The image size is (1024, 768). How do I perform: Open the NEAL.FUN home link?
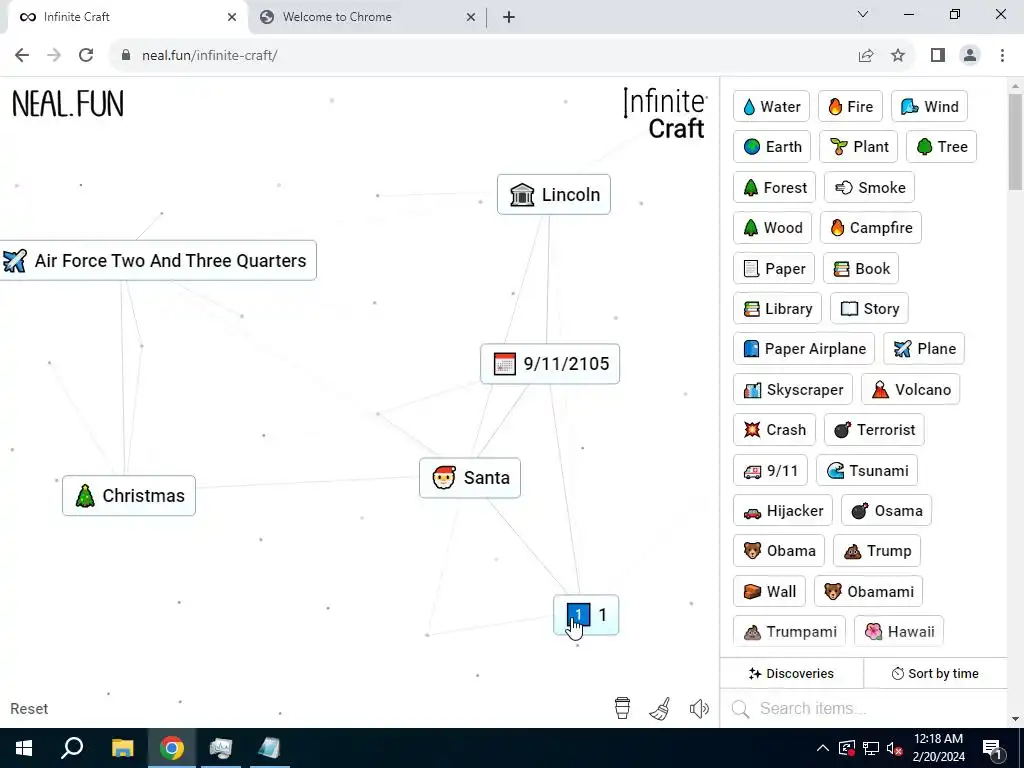click(x=68, y=104)
